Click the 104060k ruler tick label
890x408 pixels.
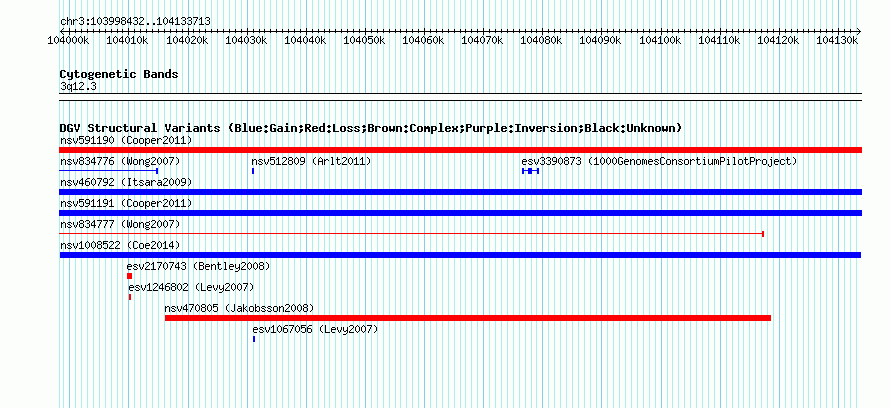423,40
